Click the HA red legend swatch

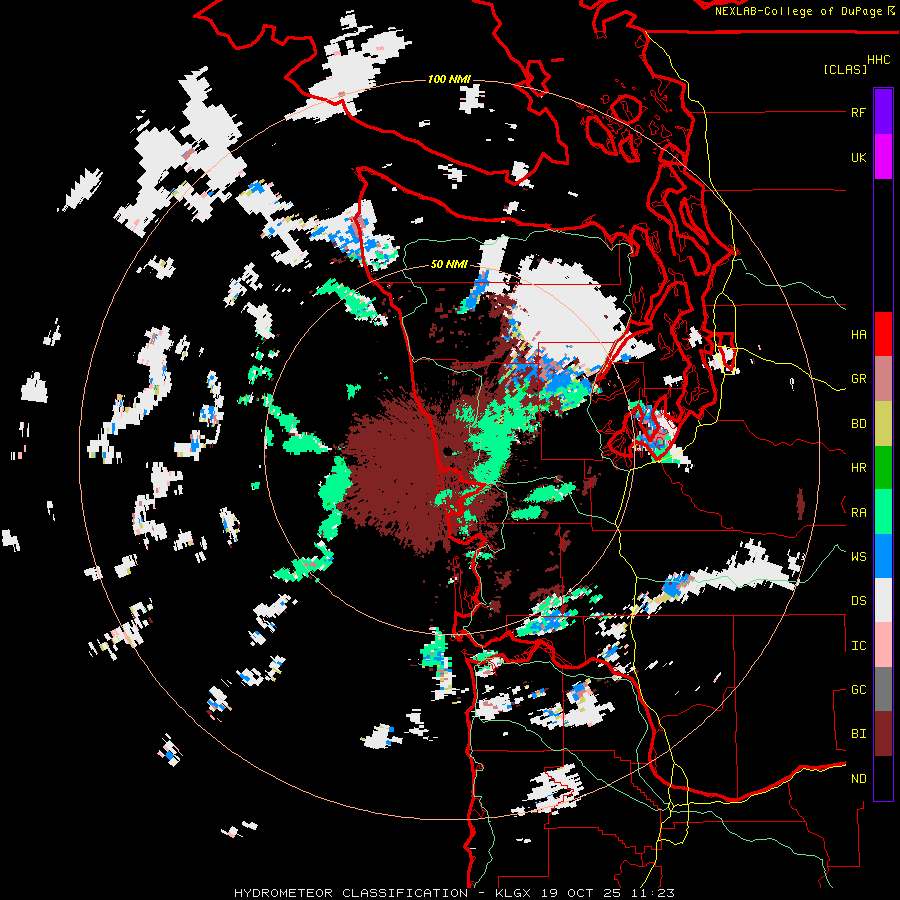[x=883, y=334]
